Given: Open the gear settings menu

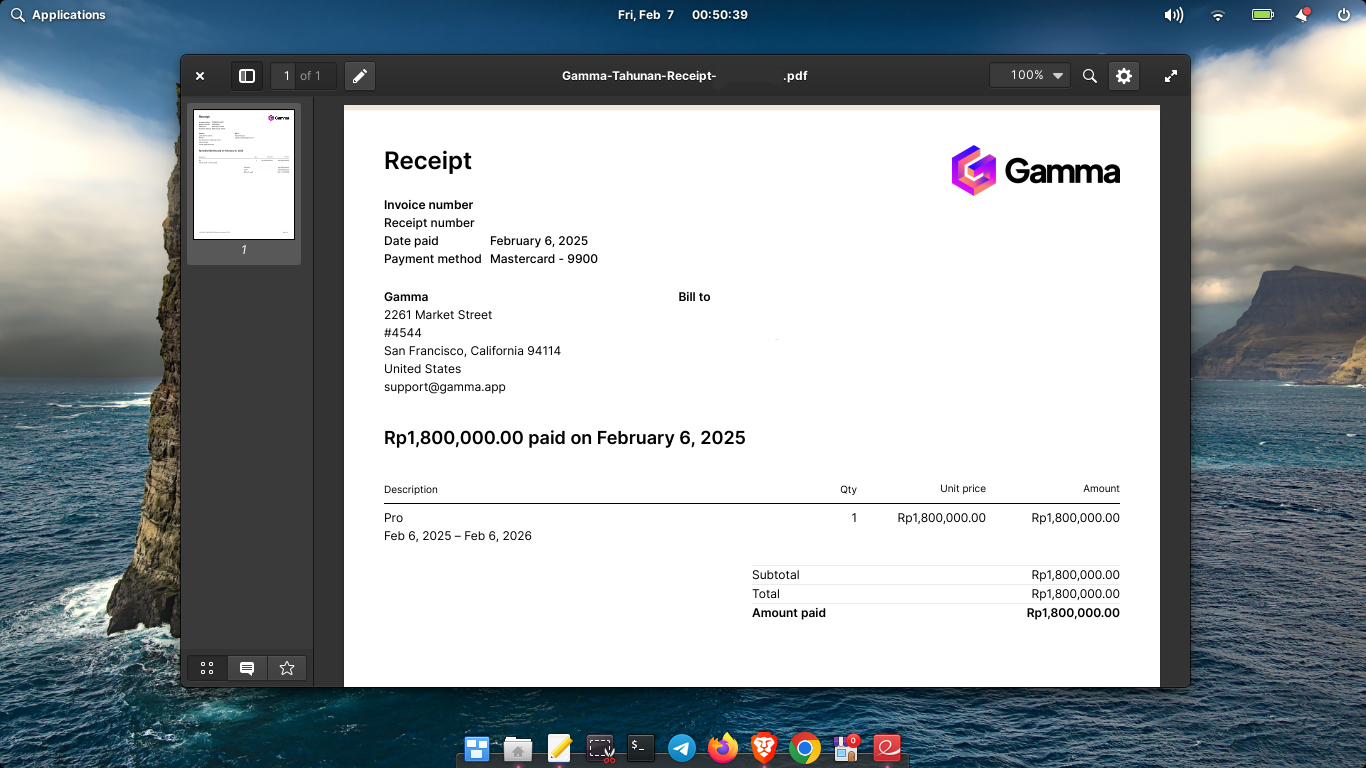Looking at the screenshot, I should tap(1124, 76).
